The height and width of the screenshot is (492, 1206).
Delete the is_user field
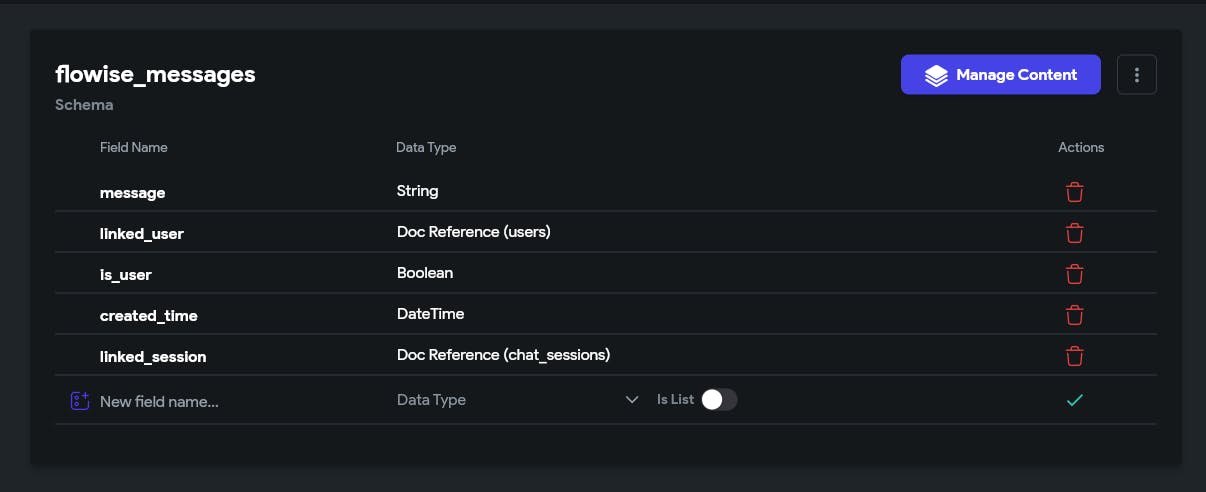pyautogui.click(x=1074, y=274)
